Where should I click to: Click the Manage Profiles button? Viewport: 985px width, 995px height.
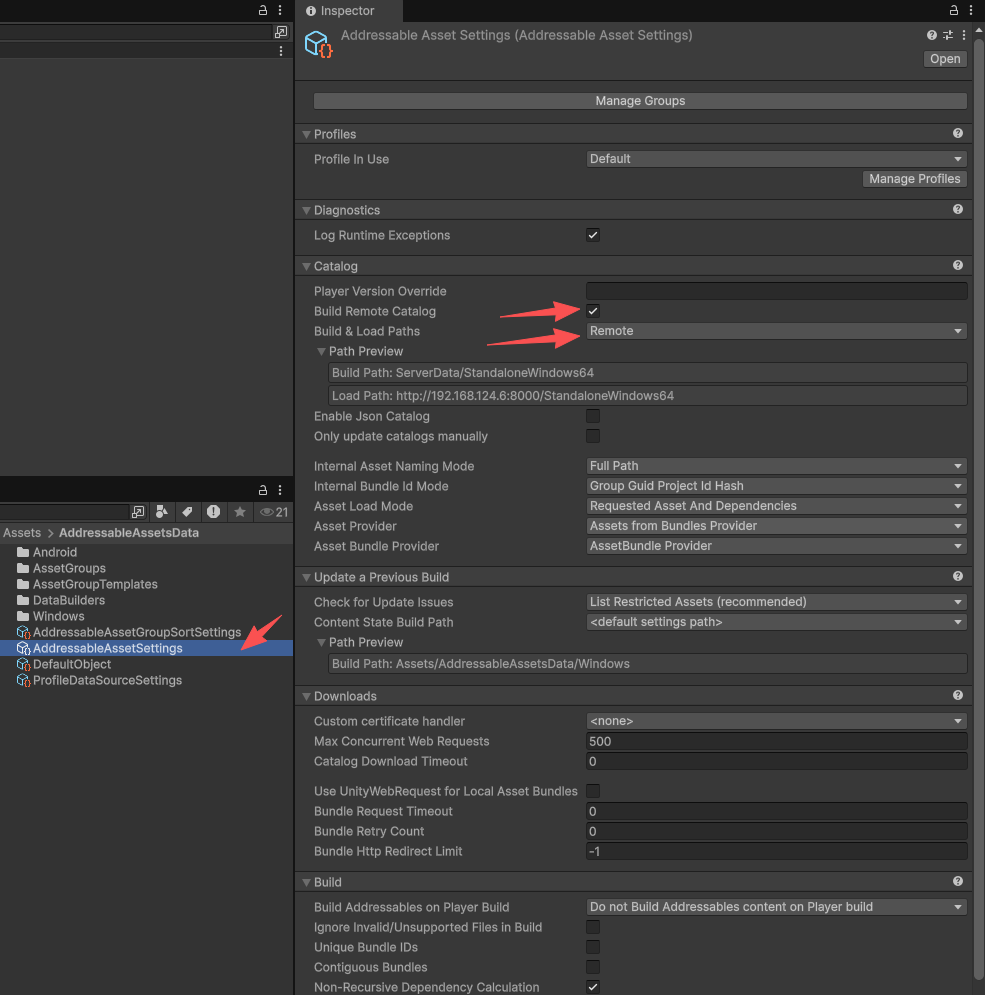pyautogui.click(x=915, y=179)
